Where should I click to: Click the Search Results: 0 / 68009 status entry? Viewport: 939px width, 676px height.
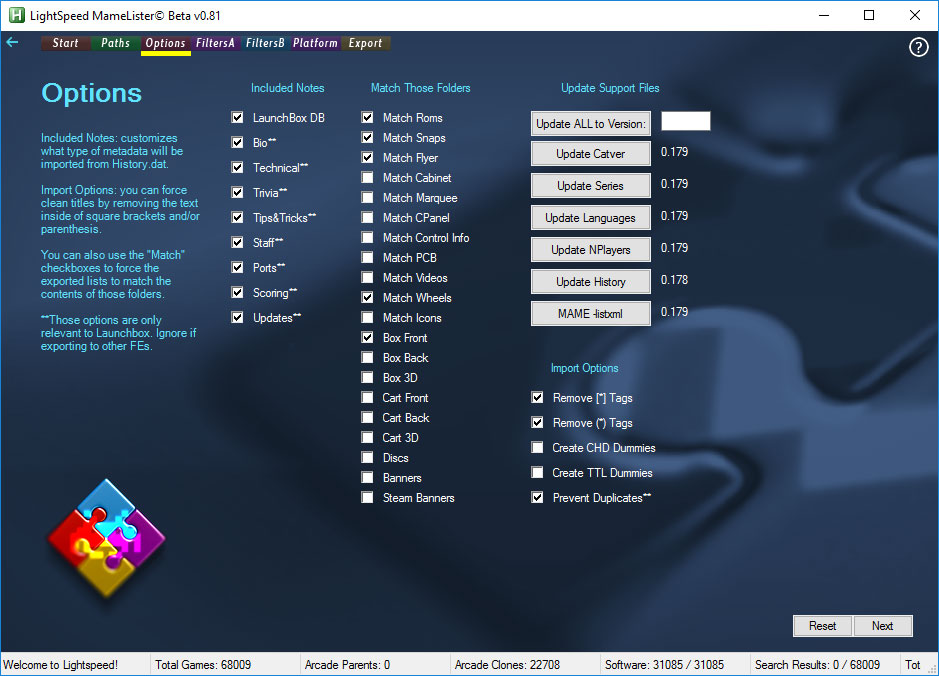pos(817,665)
